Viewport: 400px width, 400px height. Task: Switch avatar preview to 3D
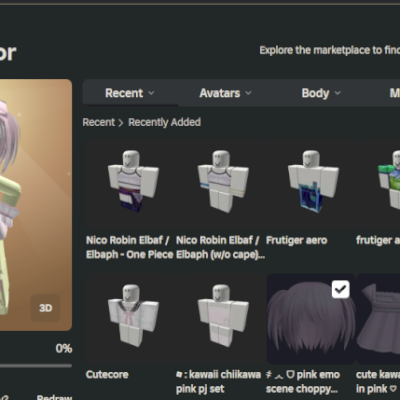[46, 308]
